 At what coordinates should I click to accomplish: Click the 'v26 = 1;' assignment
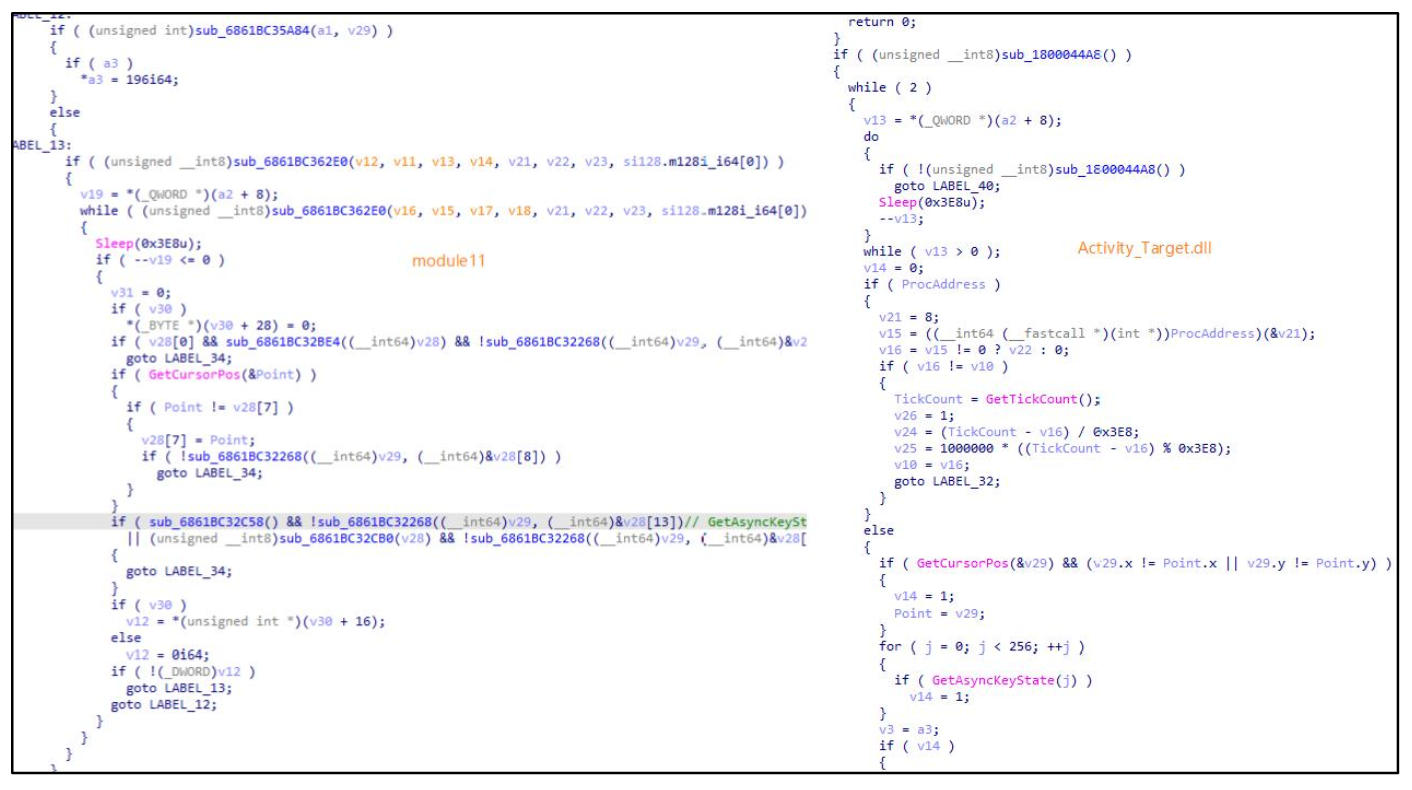click(923, 415)
